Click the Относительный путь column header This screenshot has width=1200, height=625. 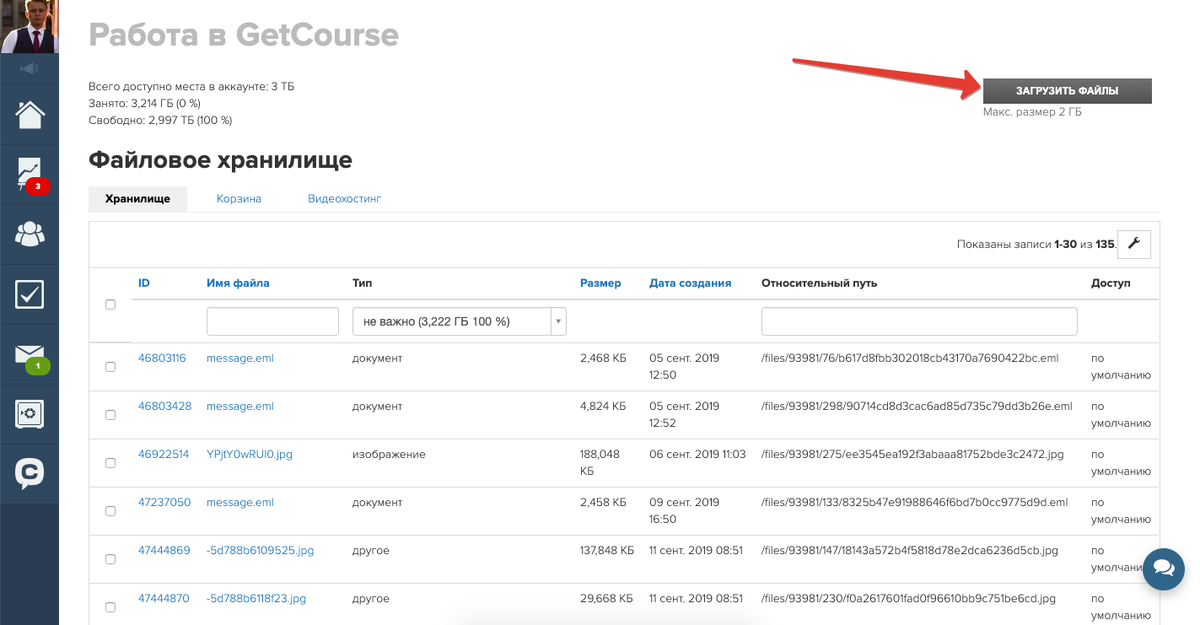click(x=819, y=283)
